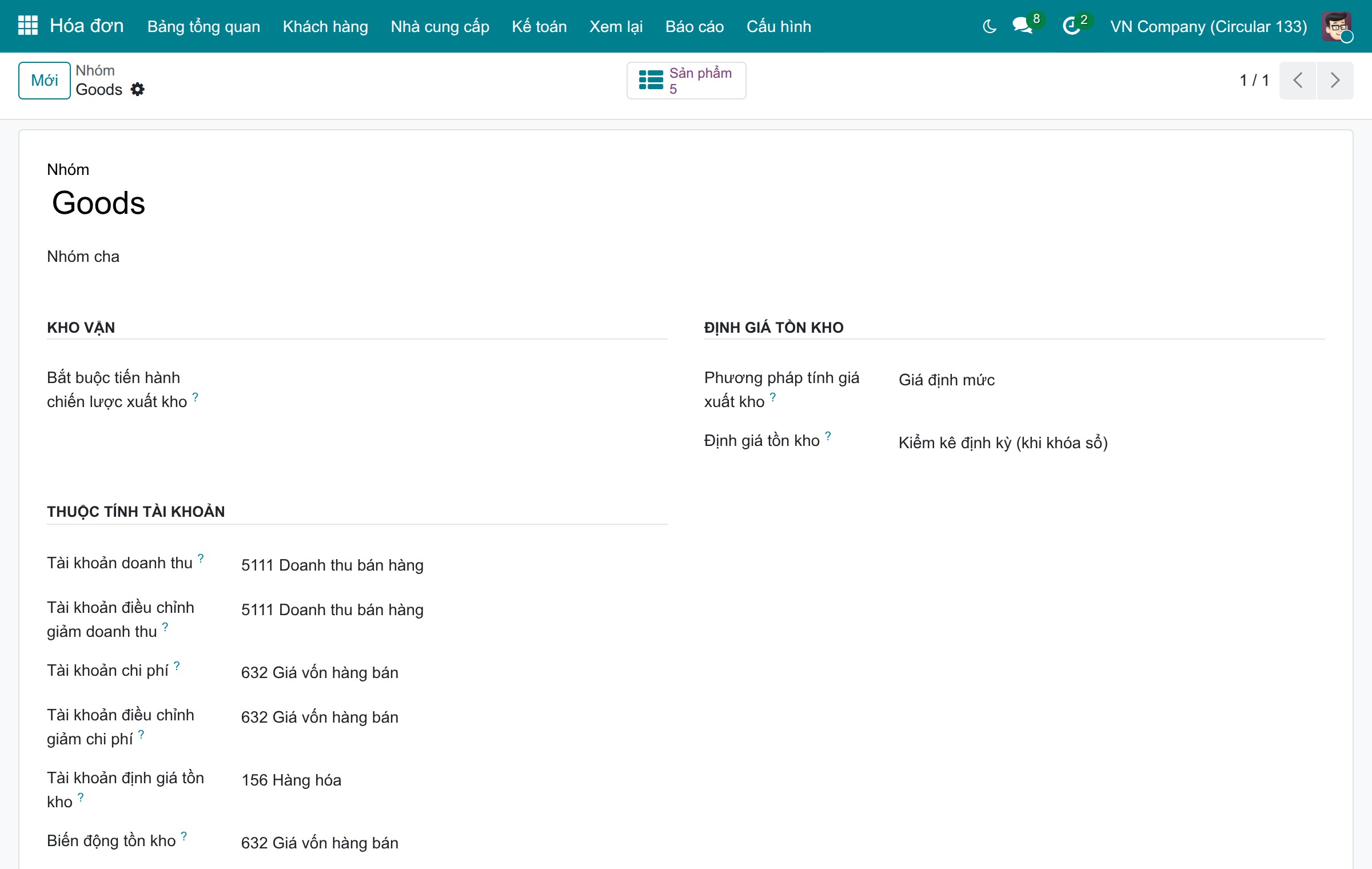Screen dimensions: 1372x869
Task: Show help tooltip for Biến động tồn kho
Action: tap(184, 836)
